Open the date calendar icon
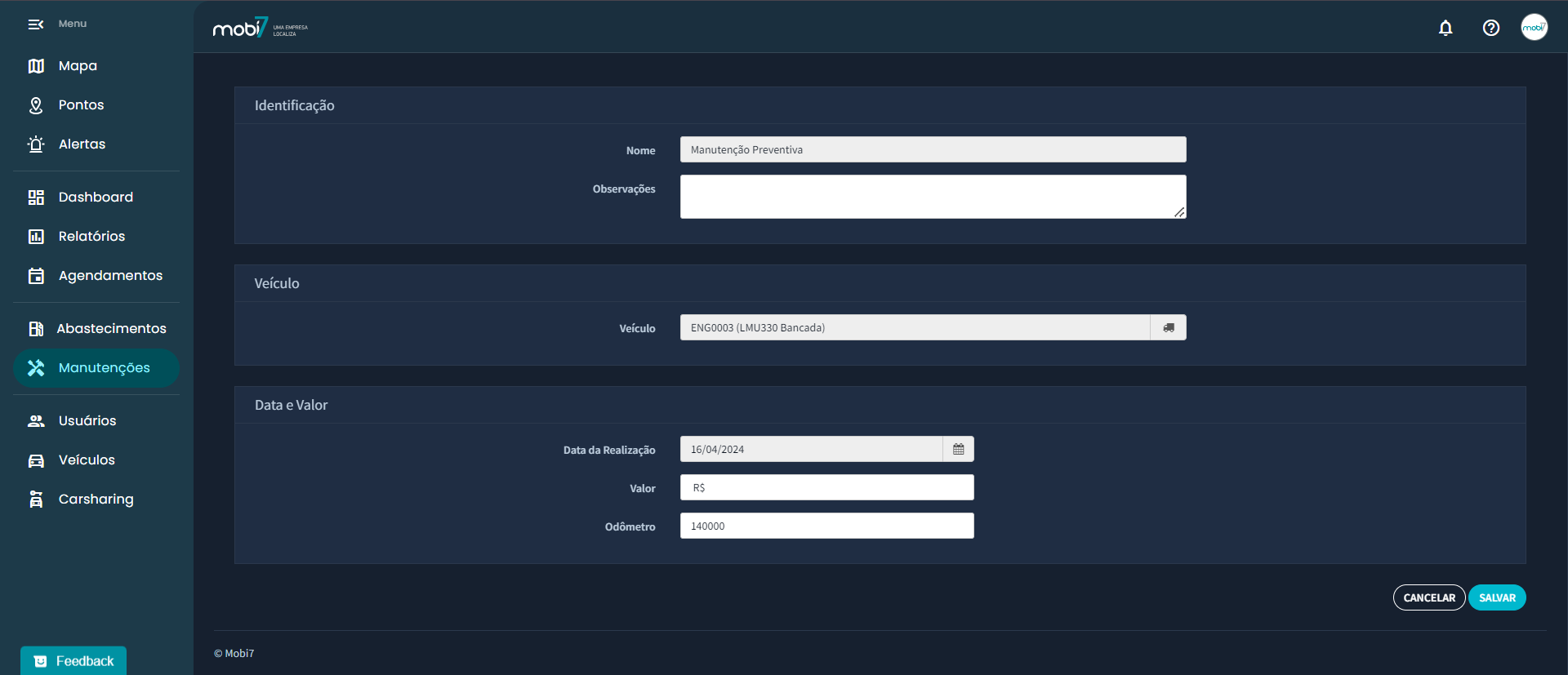 [x=958, y=449]
